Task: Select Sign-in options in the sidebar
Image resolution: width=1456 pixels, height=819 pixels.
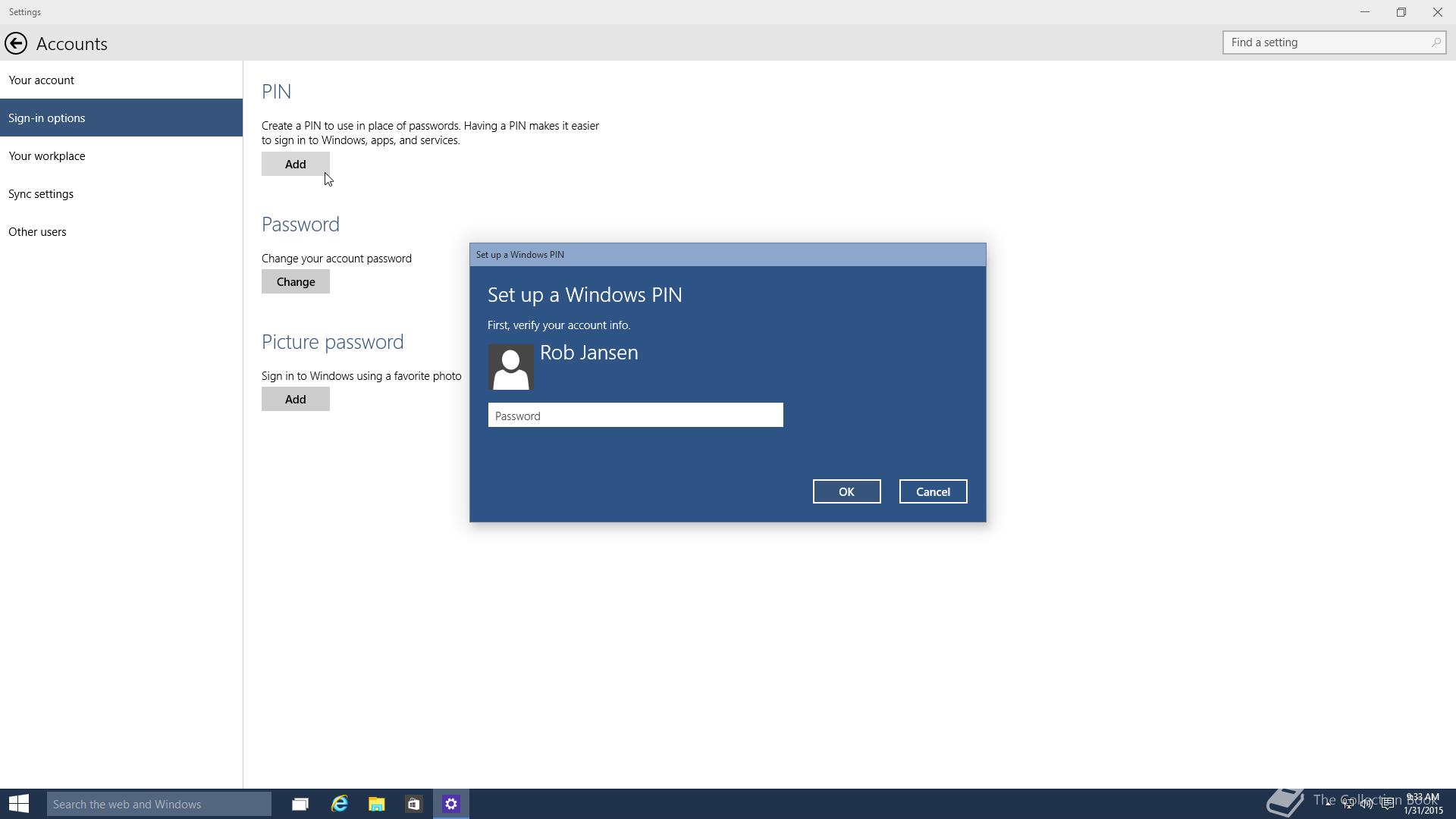Action: click(x=121, y=118)
